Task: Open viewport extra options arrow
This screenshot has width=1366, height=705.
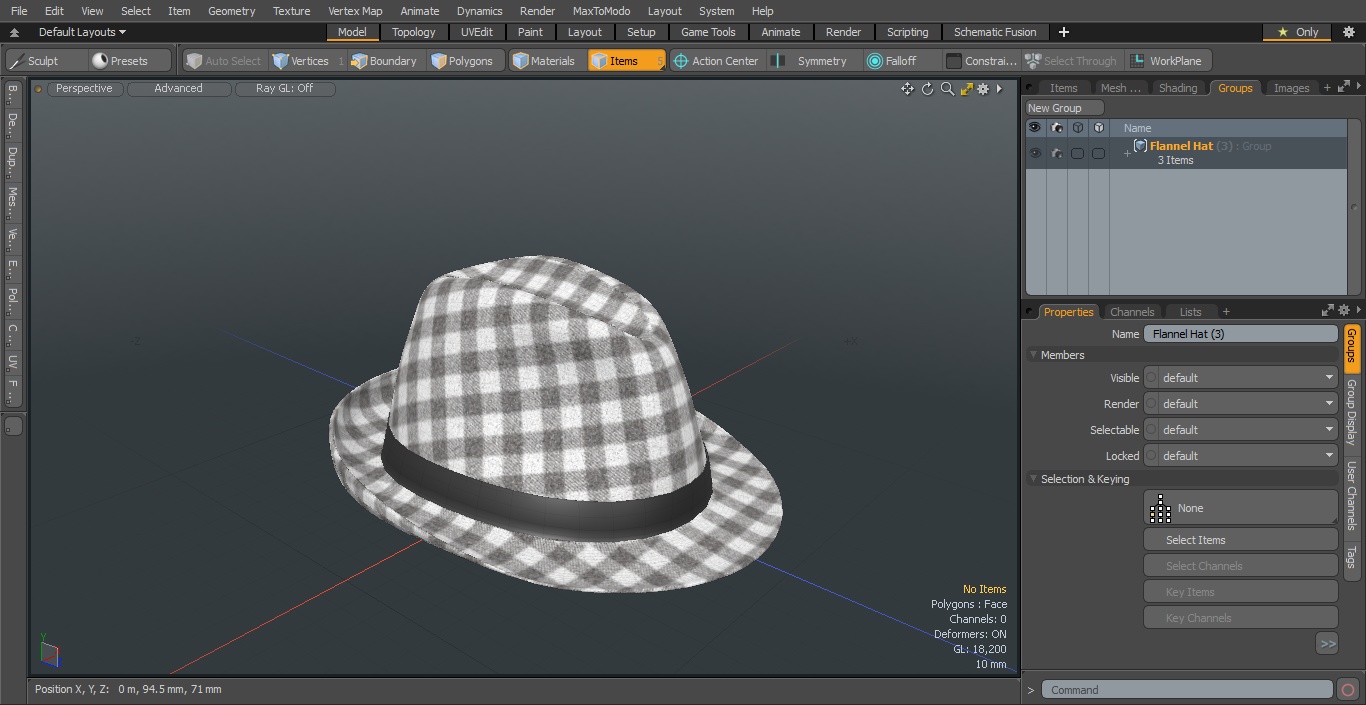Action: coord(999,89)
